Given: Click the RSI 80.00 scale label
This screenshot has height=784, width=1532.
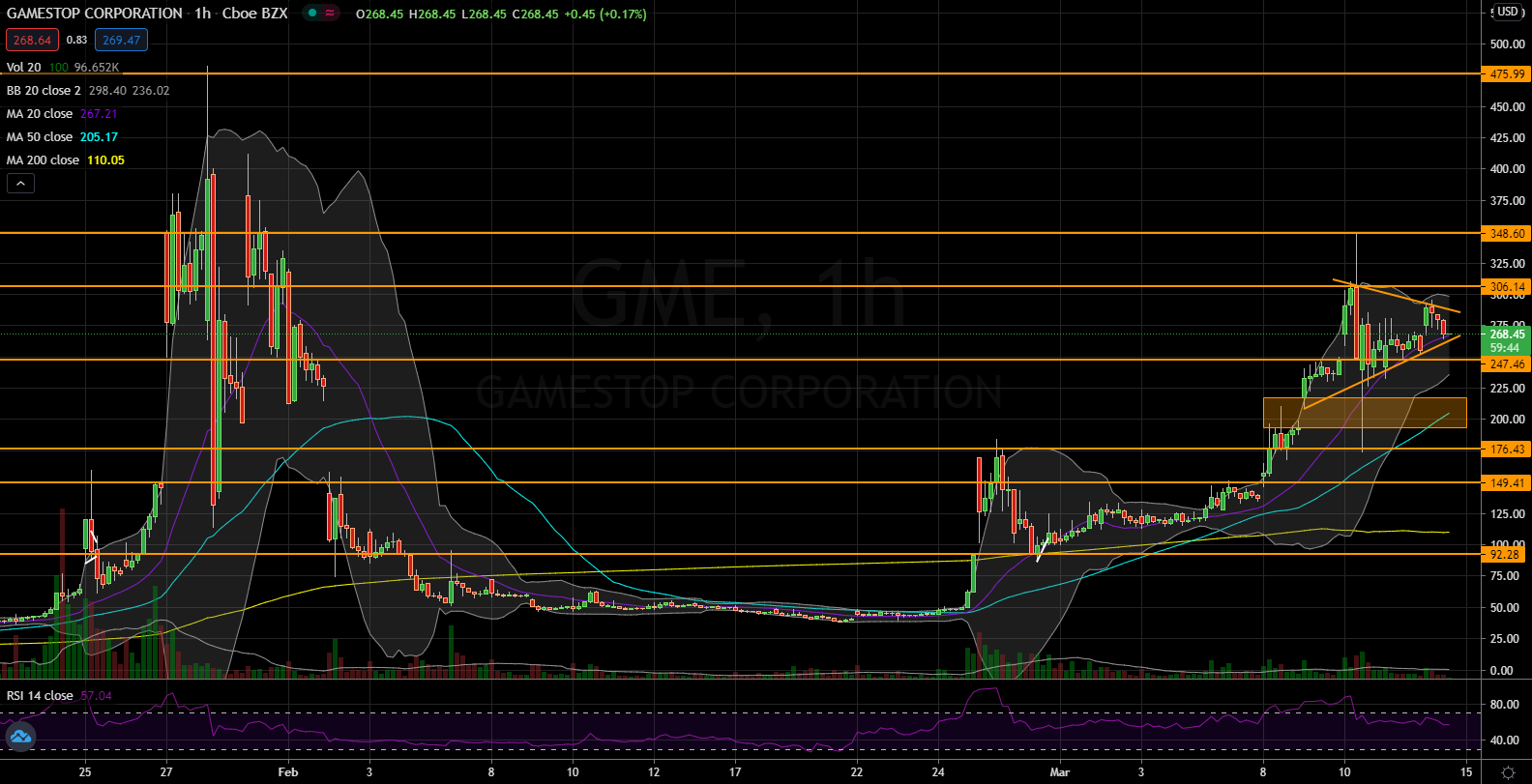Looking at the screenshot, I should [x=1504, y=705].
